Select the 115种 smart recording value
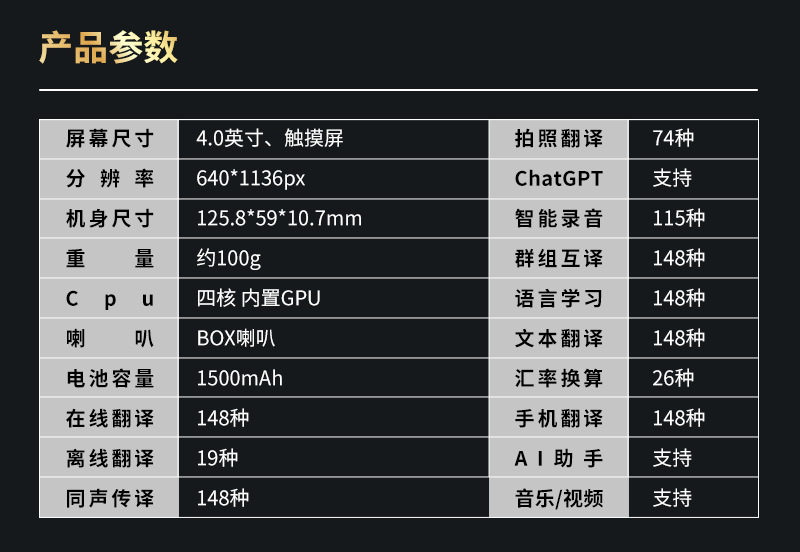Screen dimensions: 800x552 tap(678, 219)
